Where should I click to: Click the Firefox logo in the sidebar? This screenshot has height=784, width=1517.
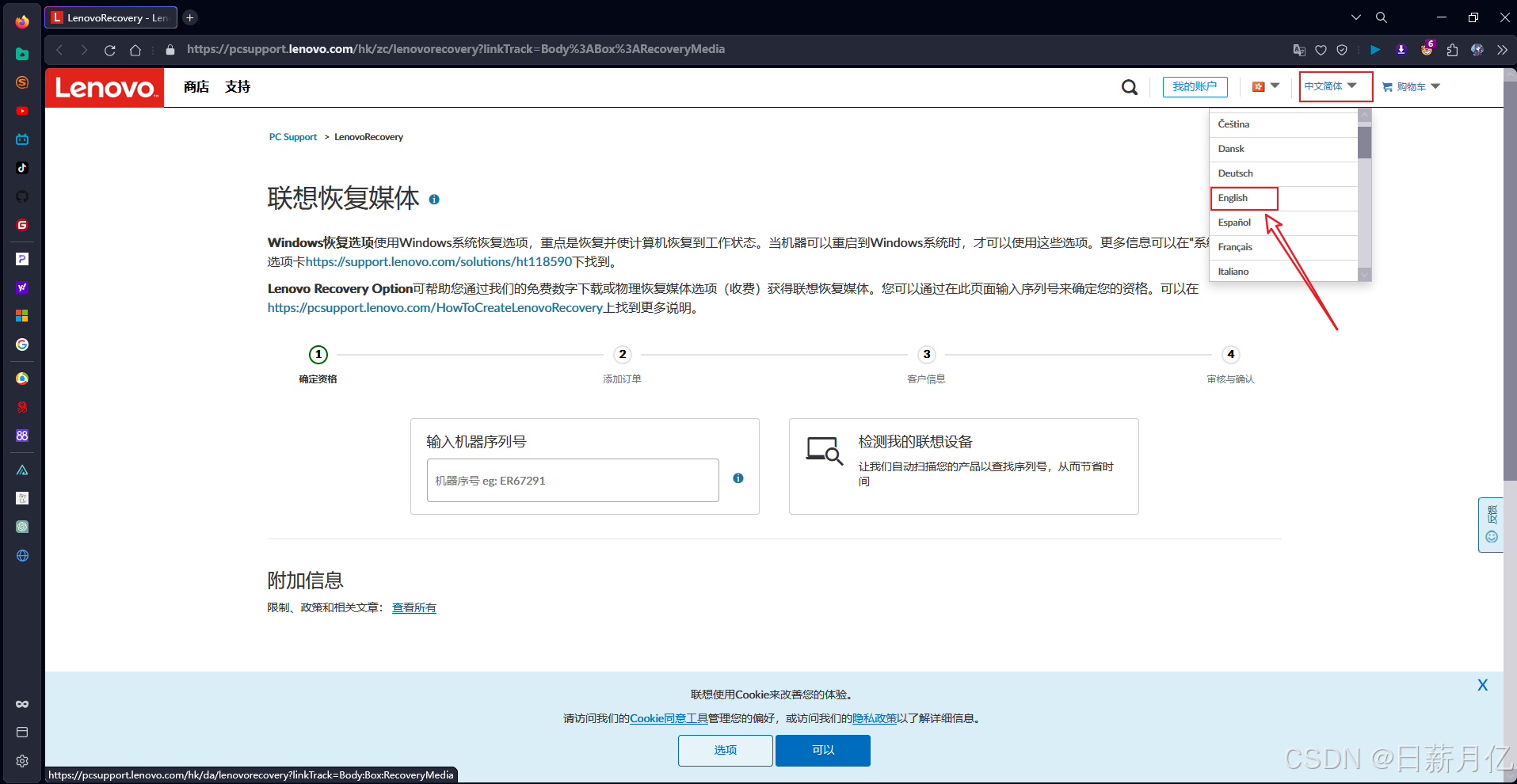coord(22,21)
